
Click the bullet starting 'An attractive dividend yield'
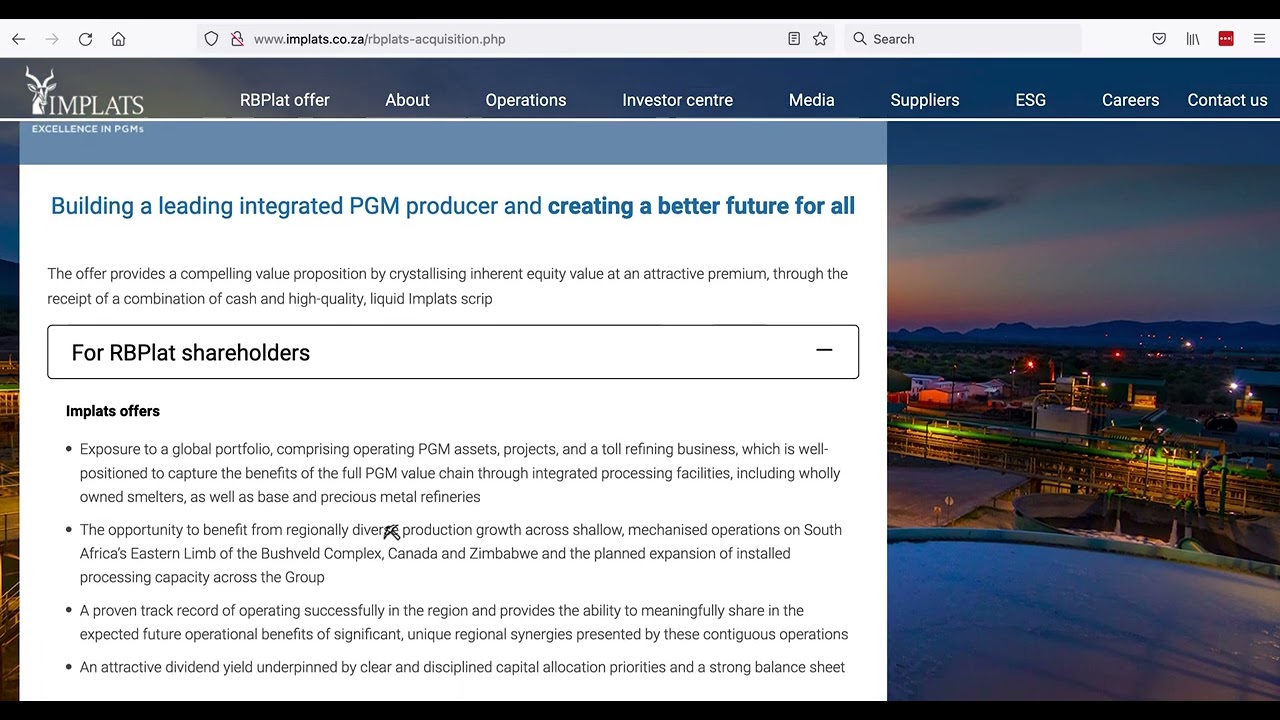pos(462,667)
